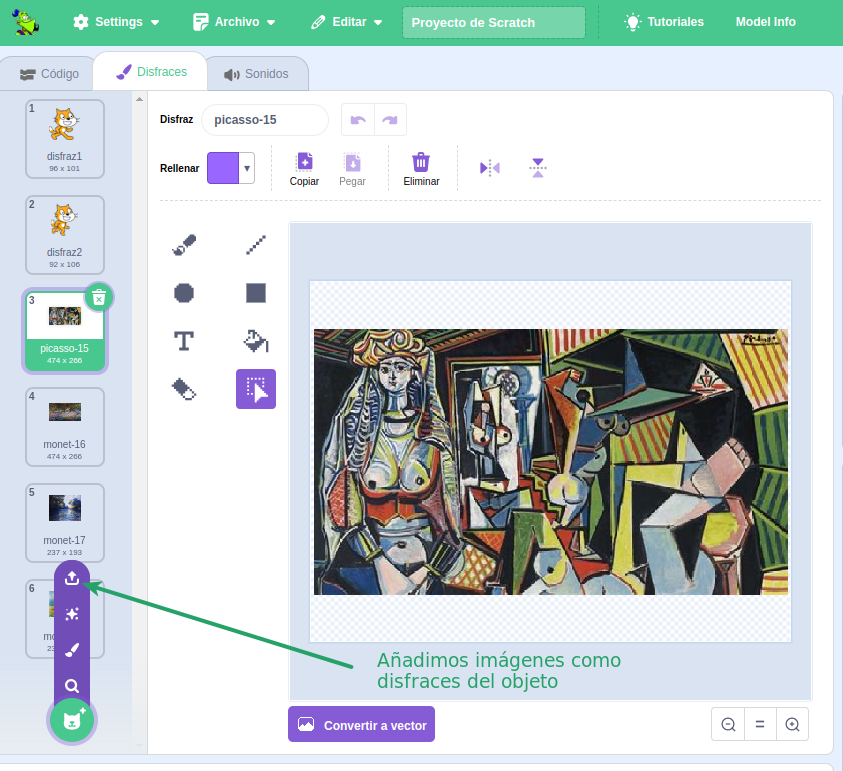The height and width of the screenshot is (771, 843).
Task: Select the Eraser tool
Action: pyautogui.click(x=184, y=389)
